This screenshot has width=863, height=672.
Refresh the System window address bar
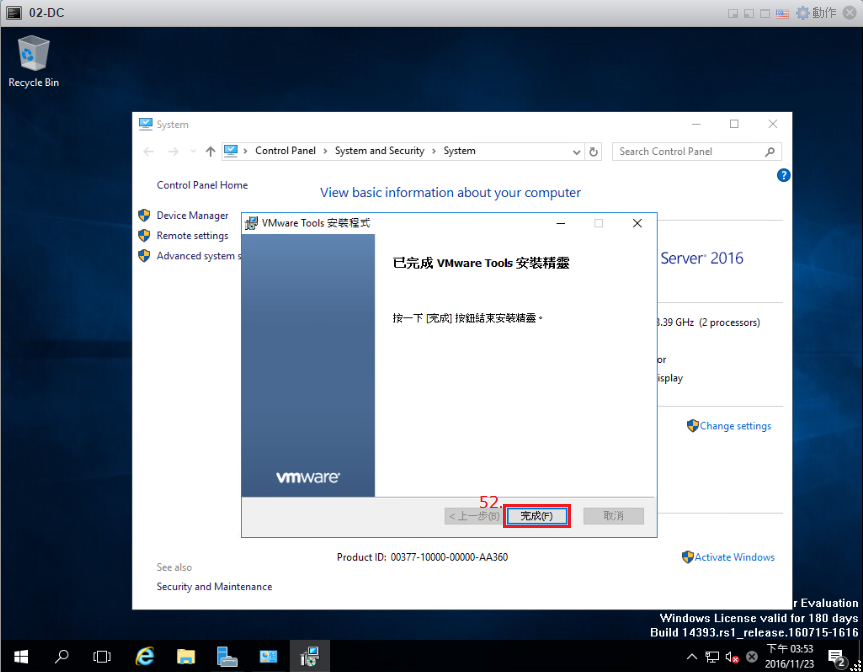[593, 151]
